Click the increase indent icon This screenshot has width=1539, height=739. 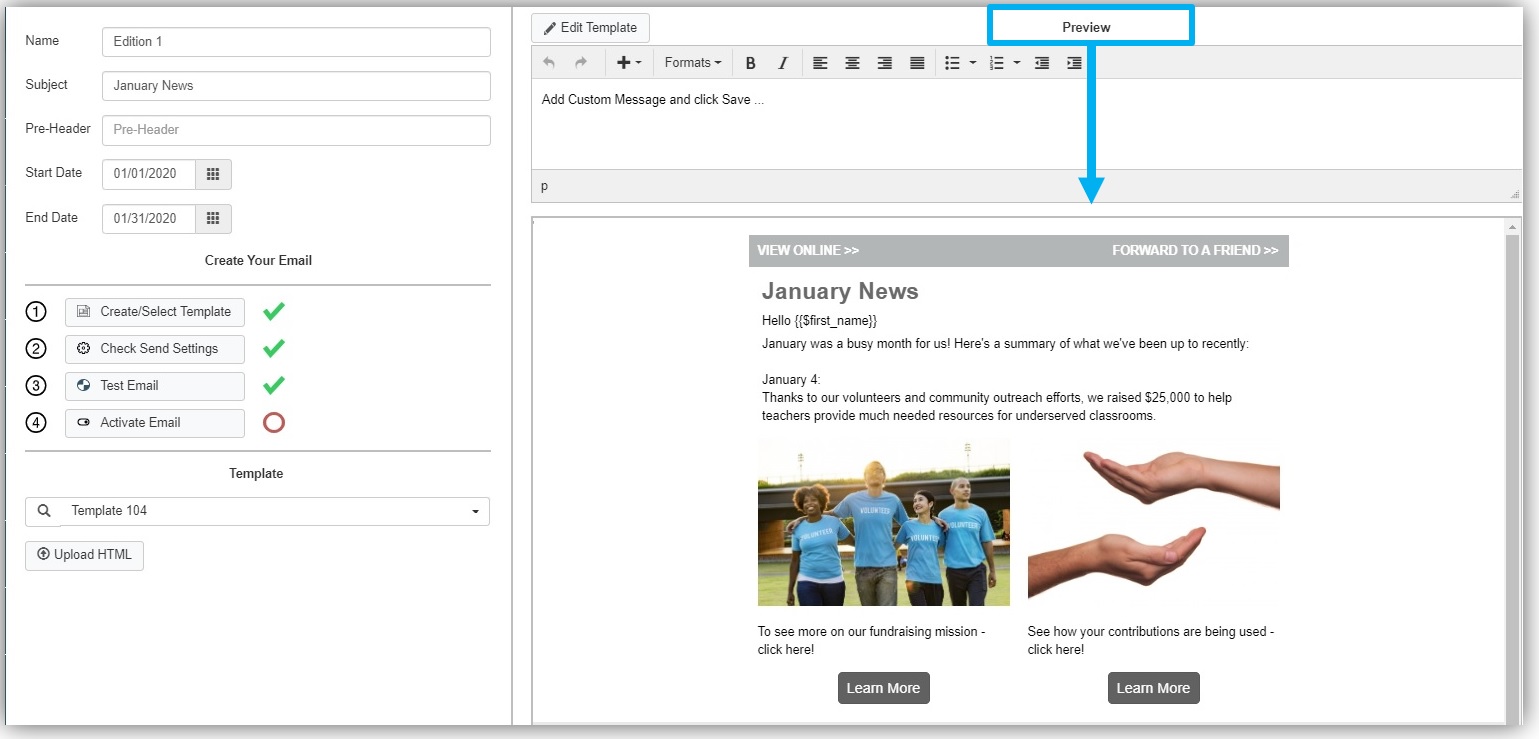tap(1074, 63)
